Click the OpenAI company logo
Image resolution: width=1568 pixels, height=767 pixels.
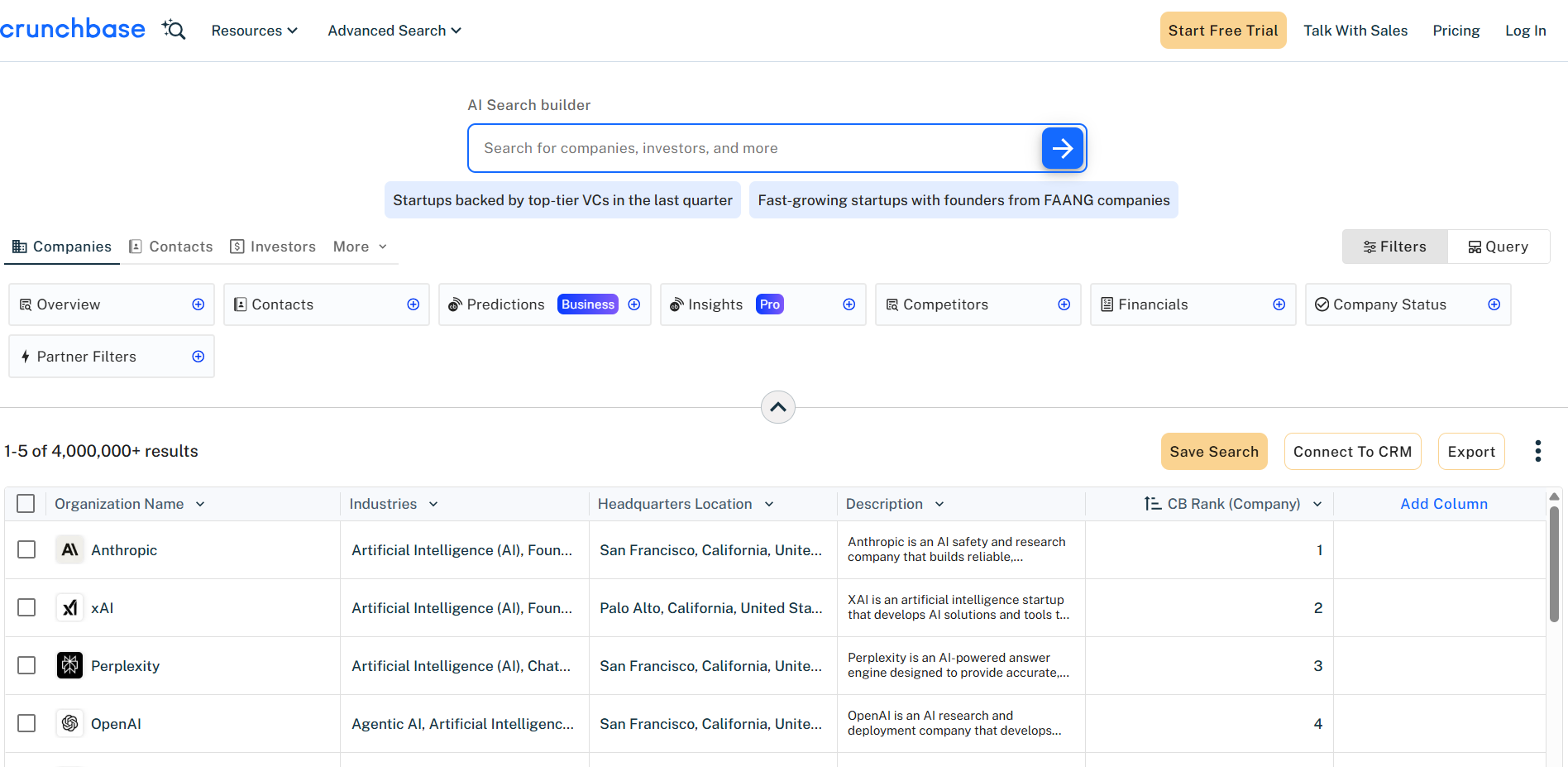click(x=70, y=723)
